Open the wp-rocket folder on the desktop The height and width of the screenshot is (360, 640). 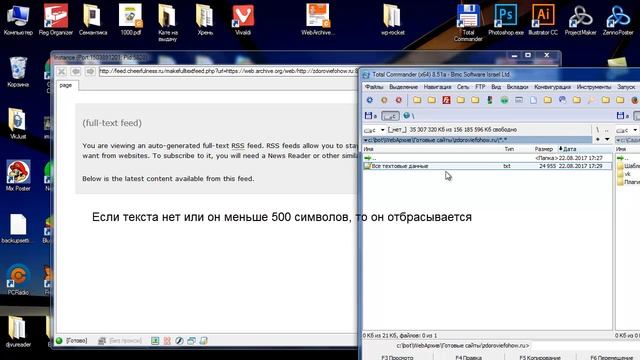[392, 19]
